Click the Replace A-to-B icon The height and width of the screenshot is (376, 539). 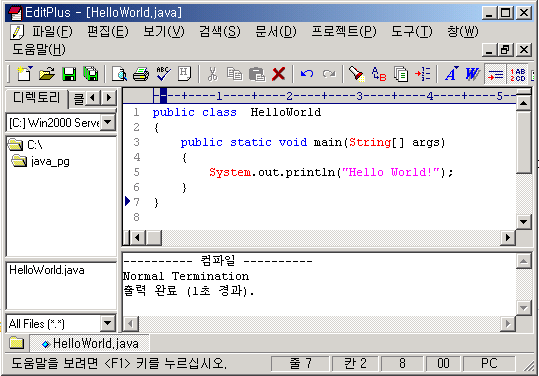click(379, 74)
